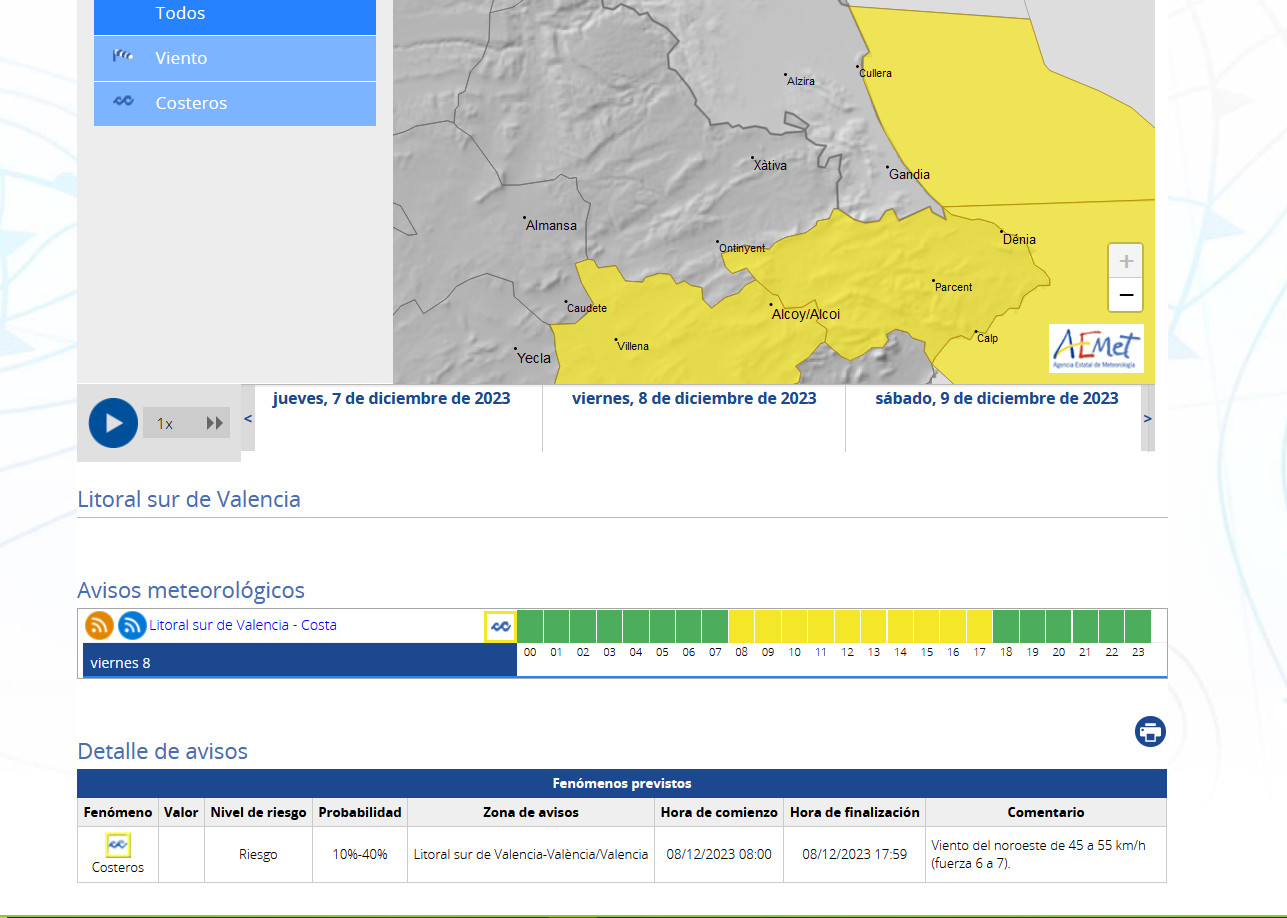This screenshot has height=918, width=1287.
Task: Click the 1x playback speed control
Action: (165, 424)
